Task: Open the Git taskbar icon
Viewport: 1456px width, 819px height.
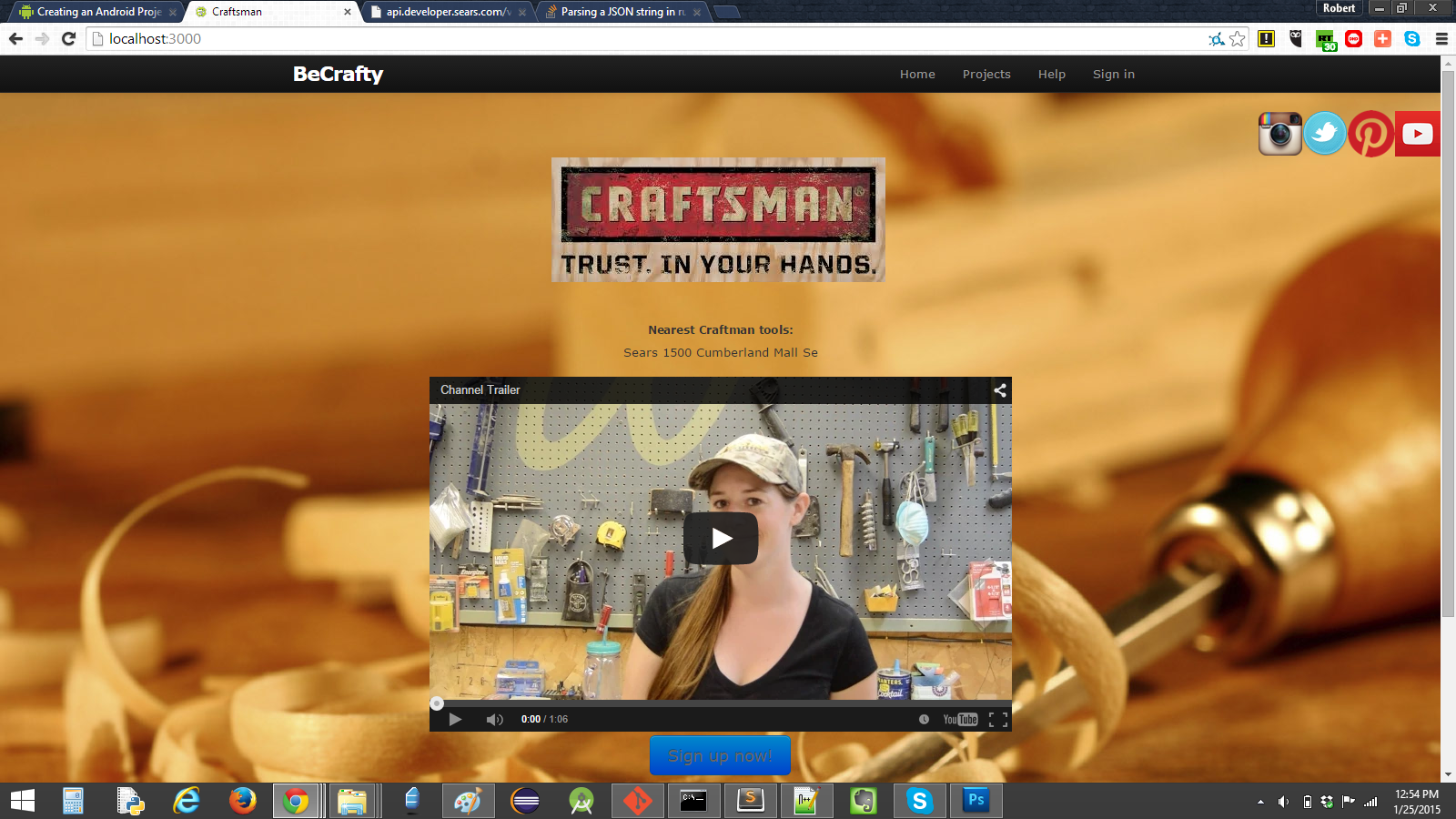Action: (637, 801)
